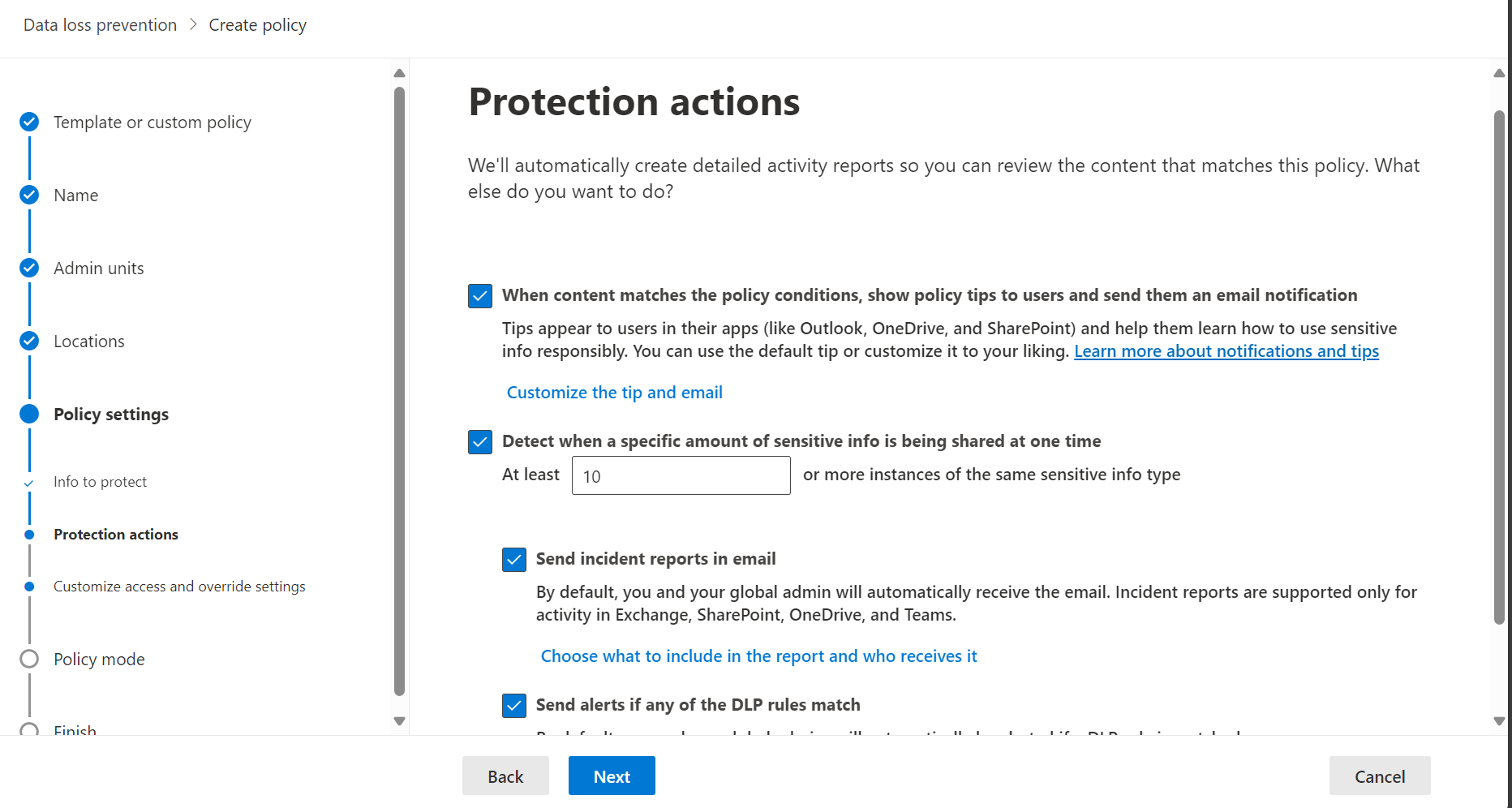Proceed by clicking the Next button

tap(611, 776)
